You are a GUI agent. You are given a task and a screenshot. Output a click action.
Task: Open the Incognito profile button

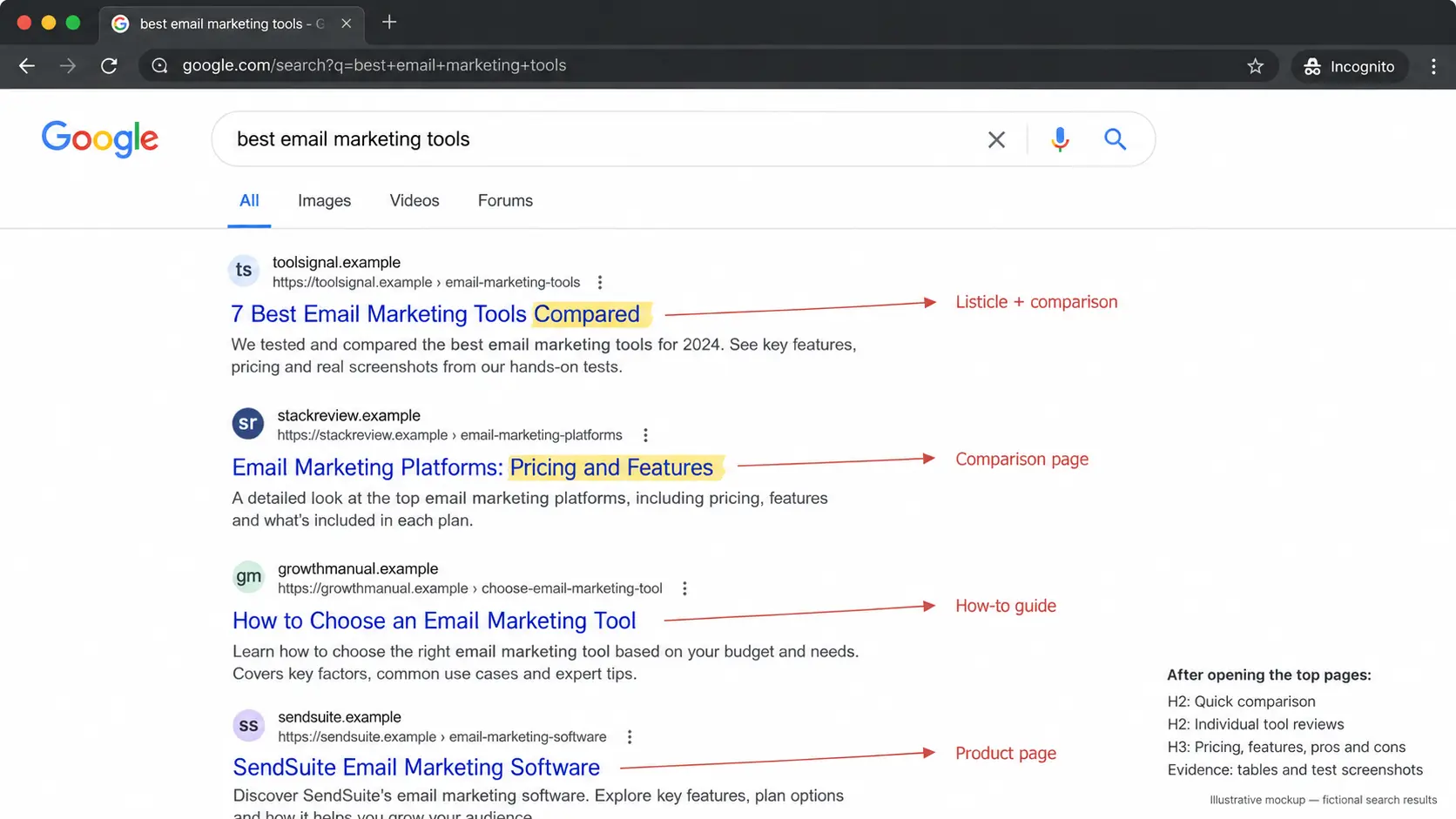[1349, 66]
